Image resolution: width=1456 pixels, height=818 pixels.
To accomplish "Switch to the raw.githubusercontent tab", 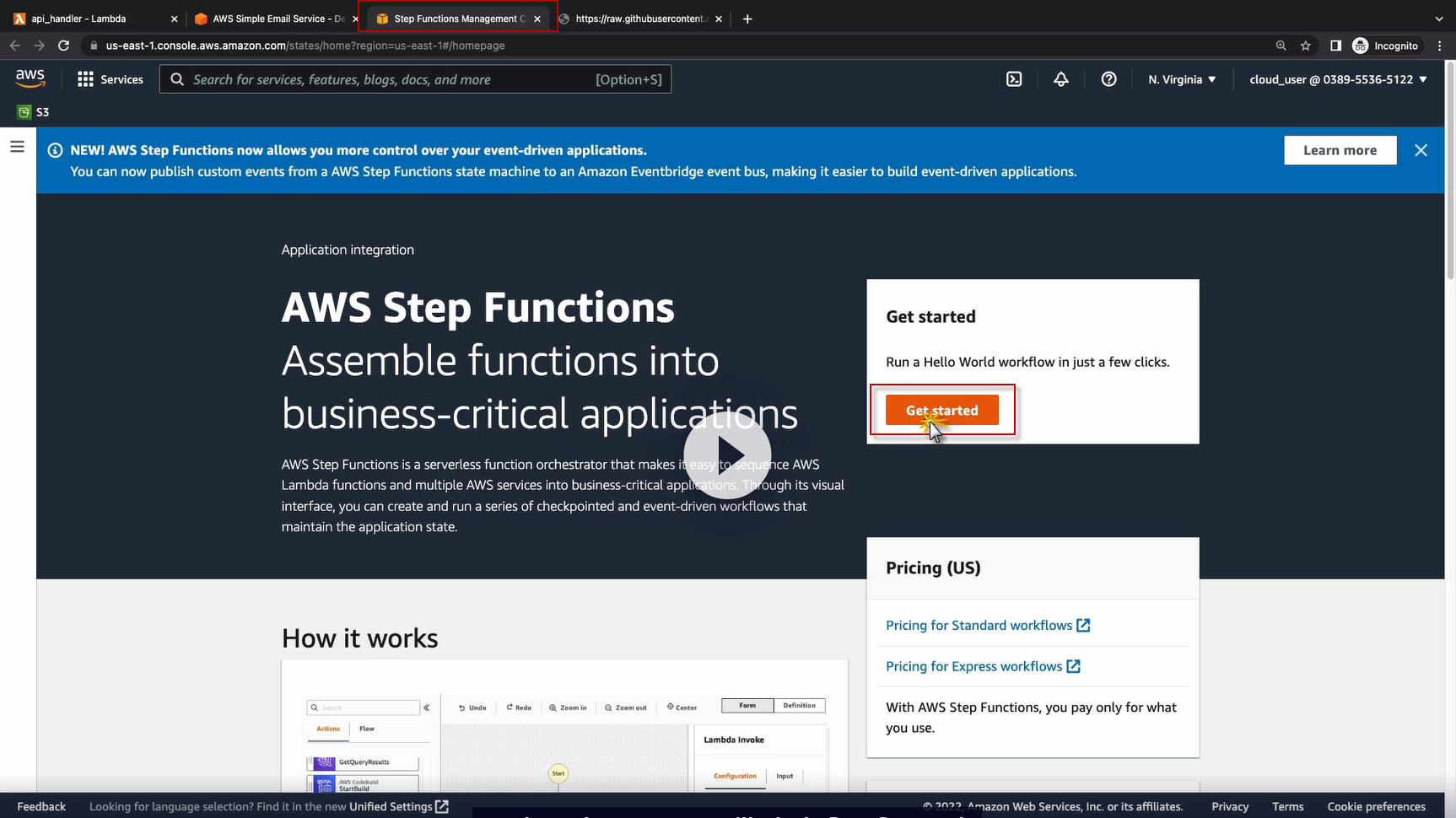I will pos(641,19).
